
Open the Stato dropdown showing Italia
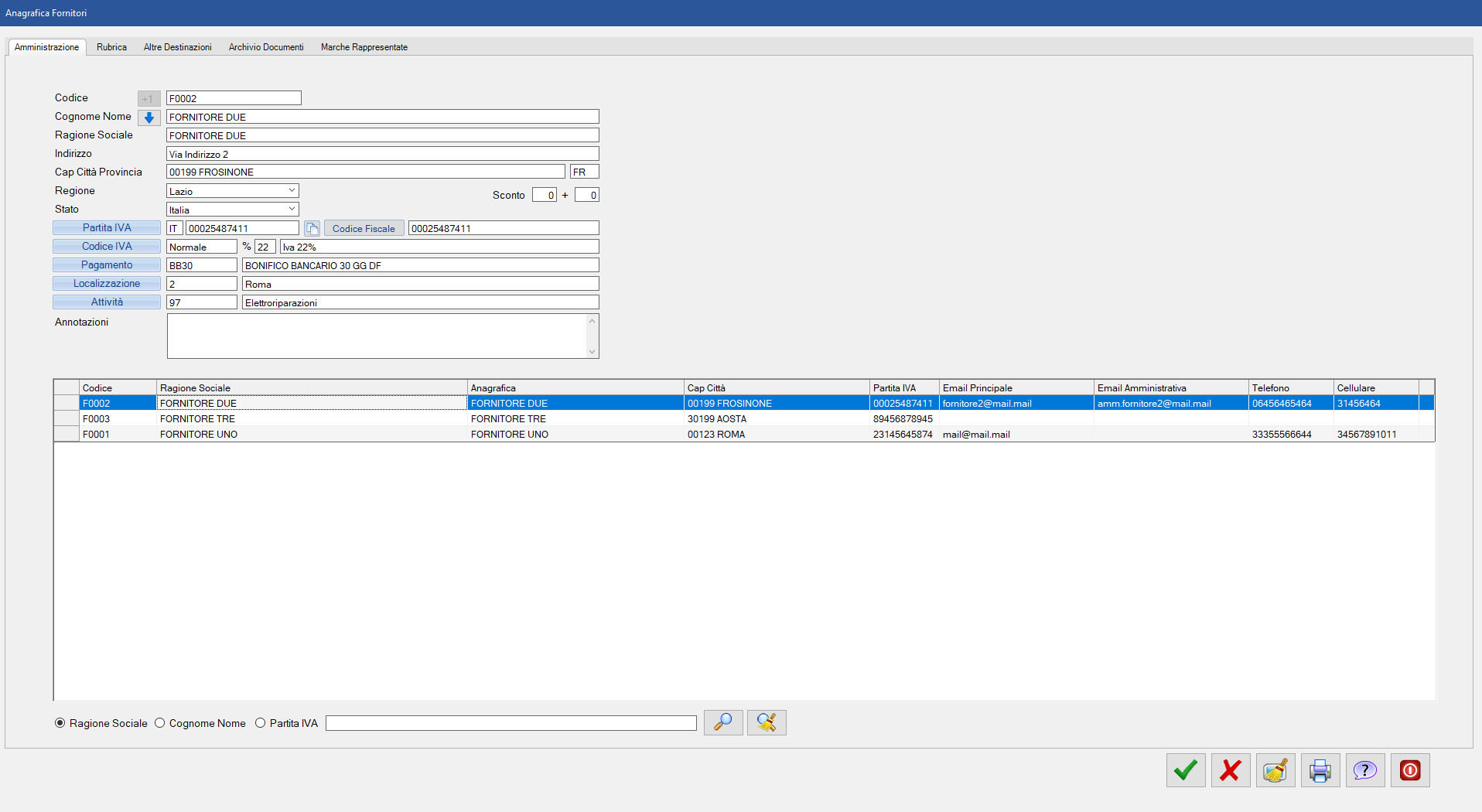pos(292,209)
